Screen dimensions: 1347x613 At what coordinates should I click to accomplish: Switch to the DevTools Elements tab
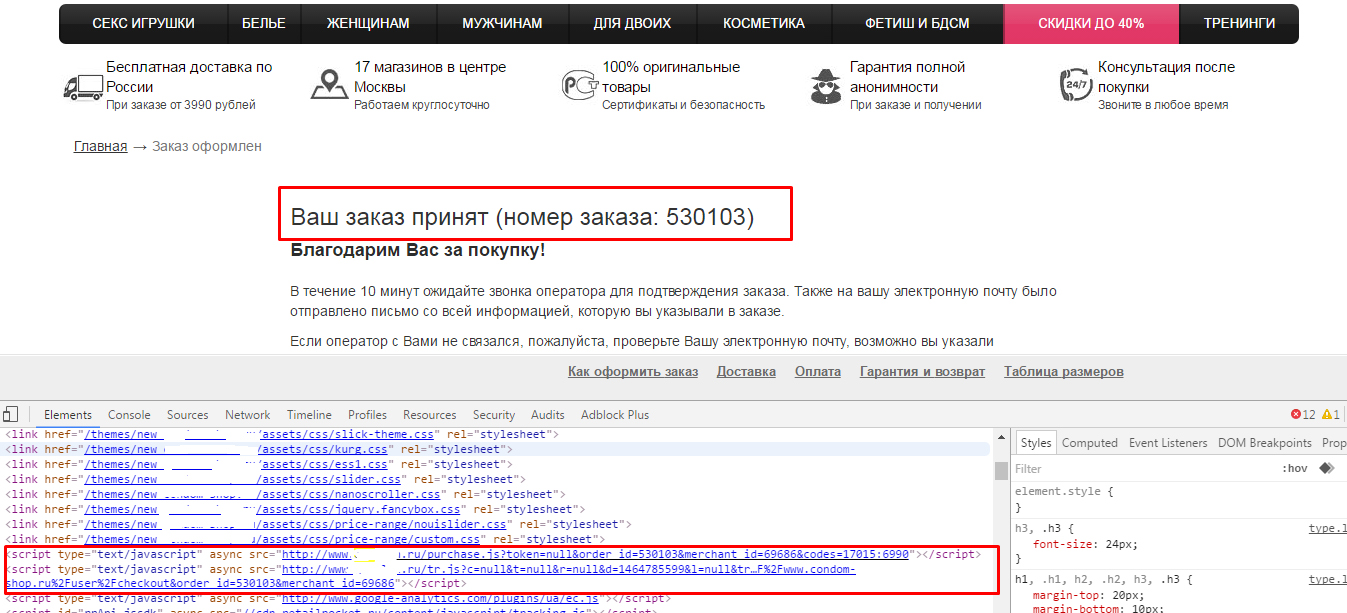pyautogui.click(x=68, y=415)
